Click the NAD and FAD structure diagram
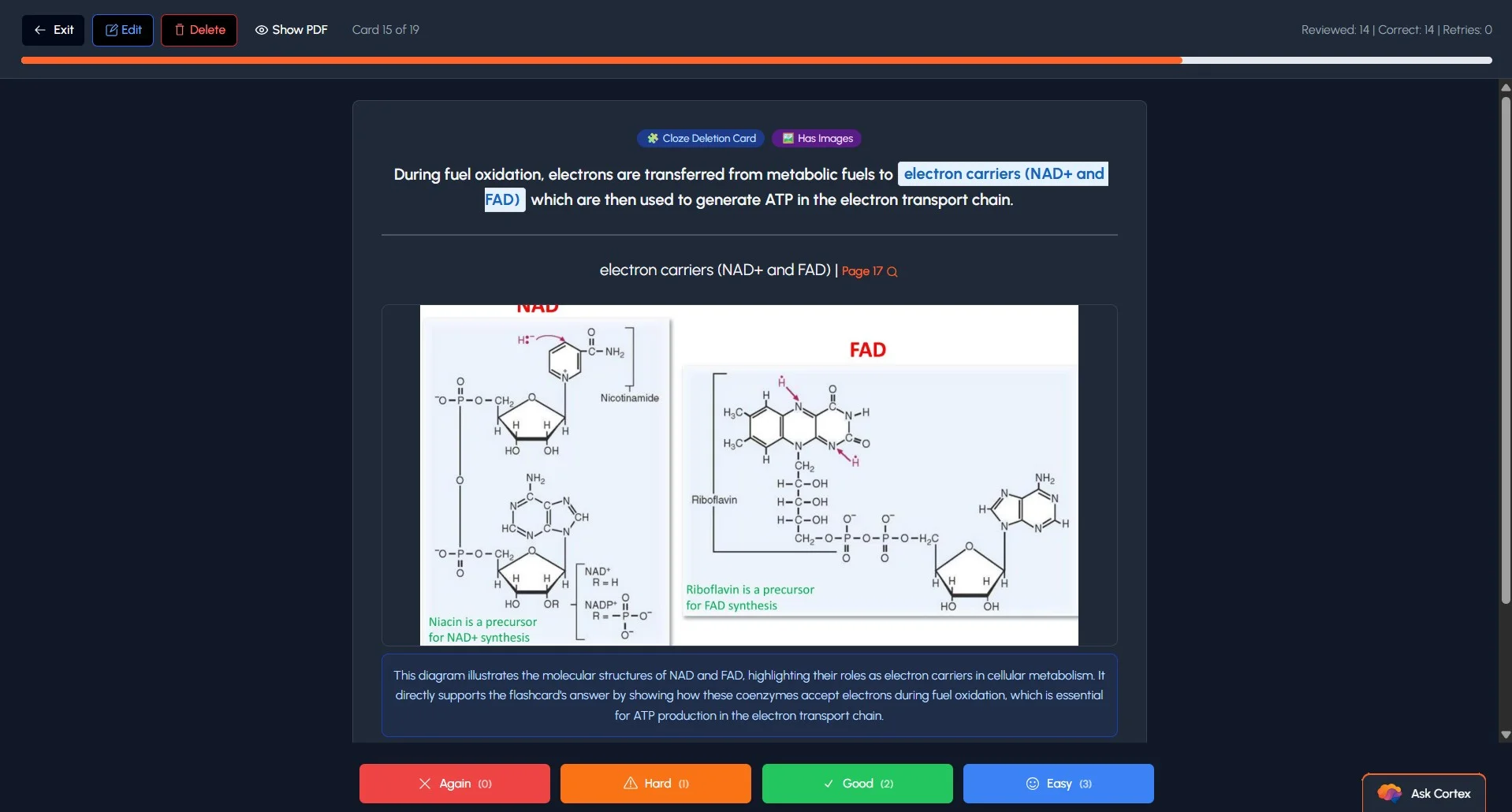Image resolution: width=1512 pixels, height=812 pixels. tap(747, 473)
